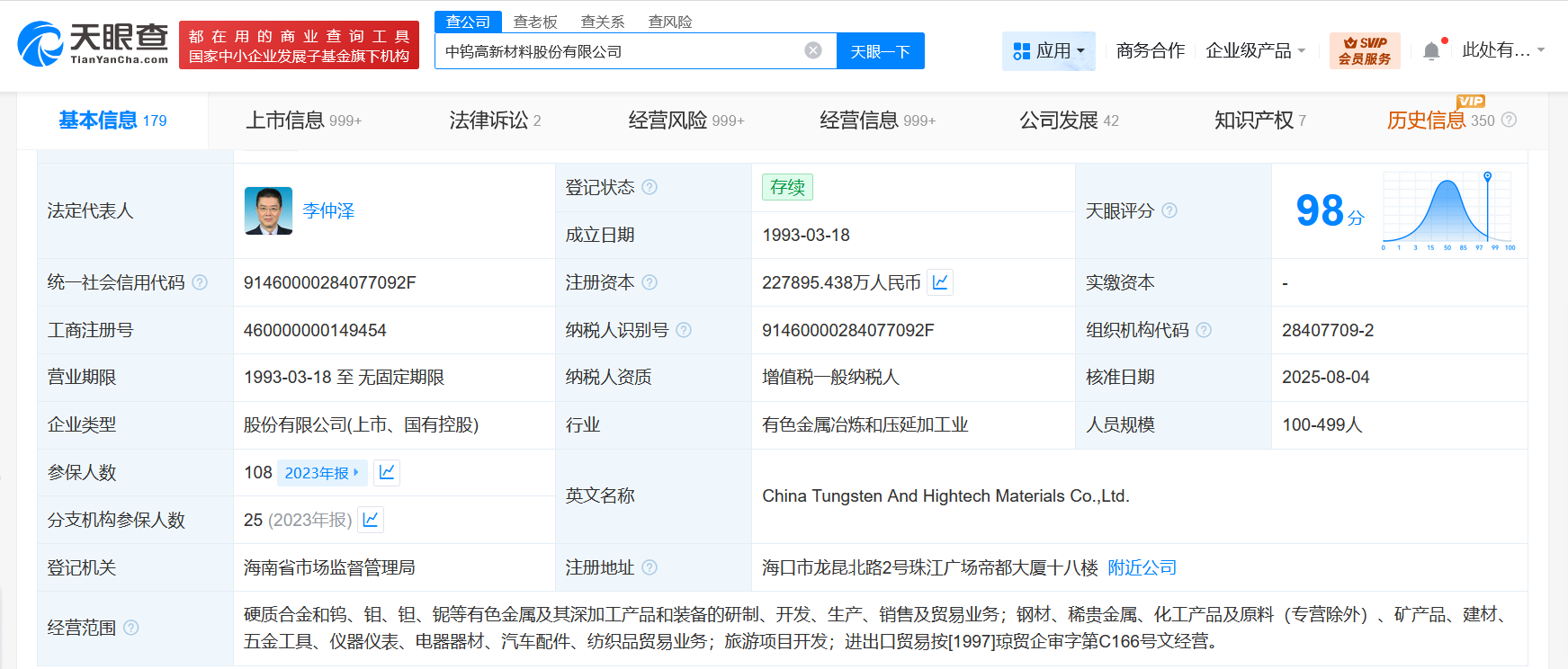1568x669 pixels.
Task: Click help icon next to 经营范围
Action: point(131,628)
